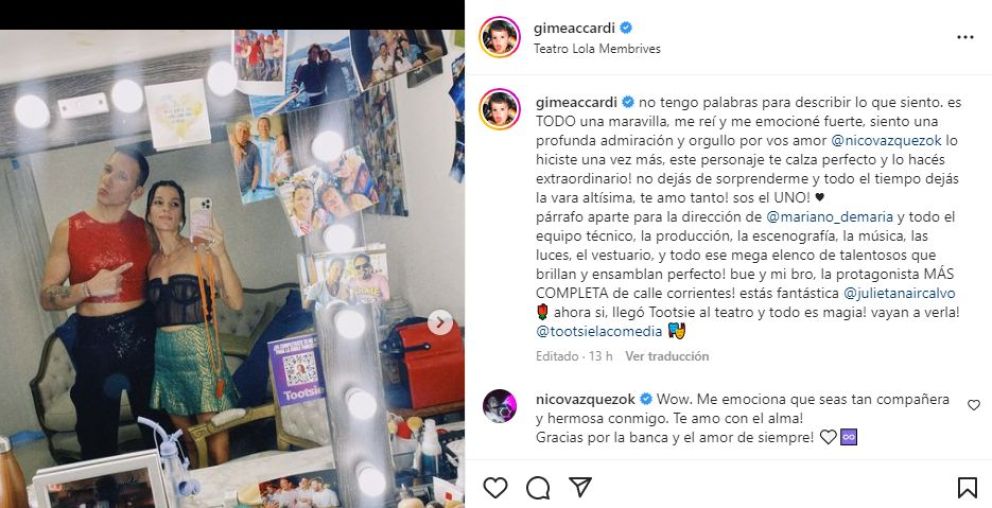
Task: Open the three-dot more options menu
Action: click(965, 37)
